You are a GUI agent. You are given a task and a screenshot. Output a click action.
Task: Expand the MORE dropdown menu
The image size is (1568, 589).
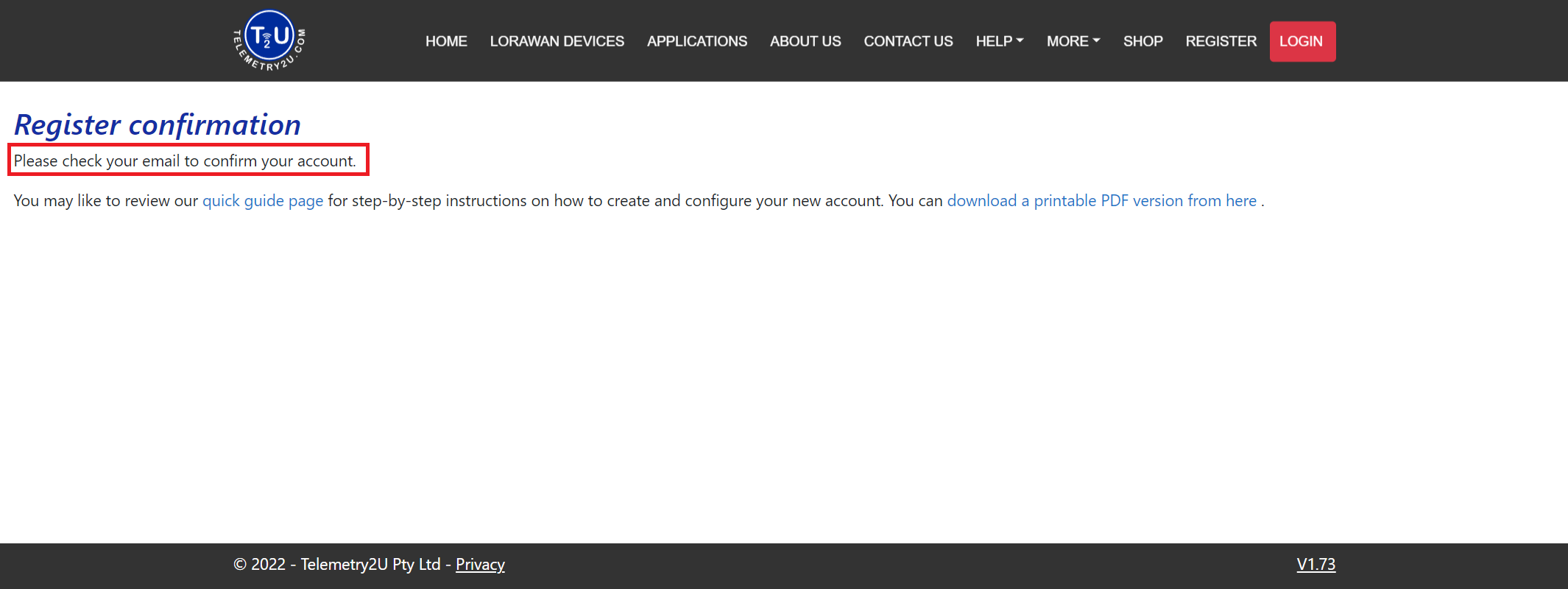pyautogui.click(x=1073, y=41)
